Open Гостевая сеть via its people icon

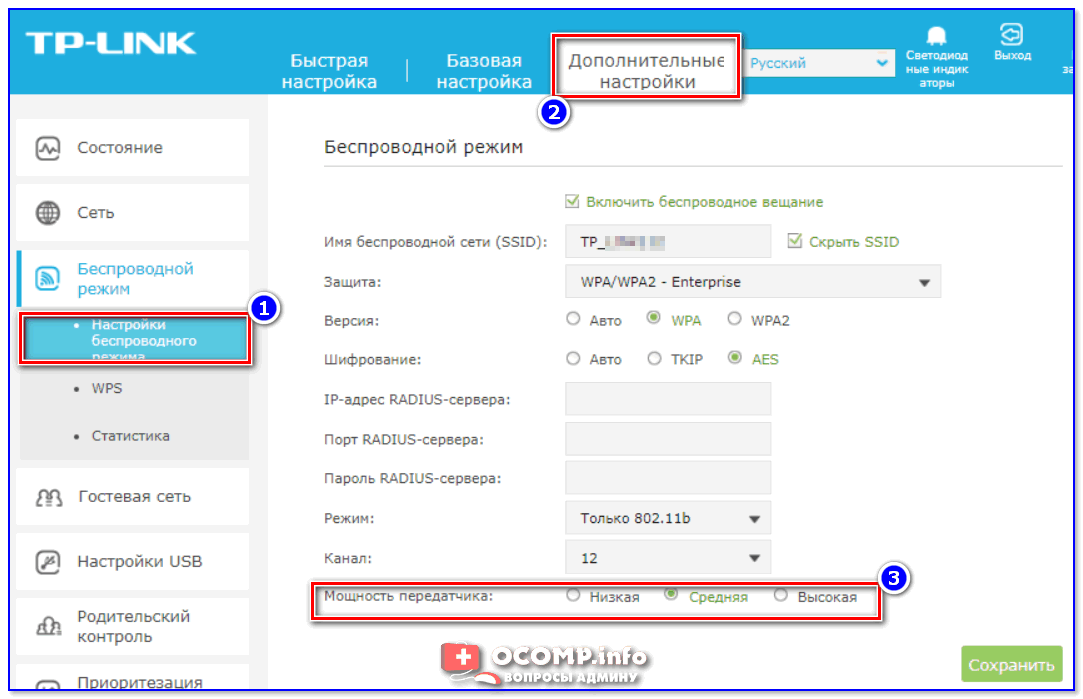(49, 497)
